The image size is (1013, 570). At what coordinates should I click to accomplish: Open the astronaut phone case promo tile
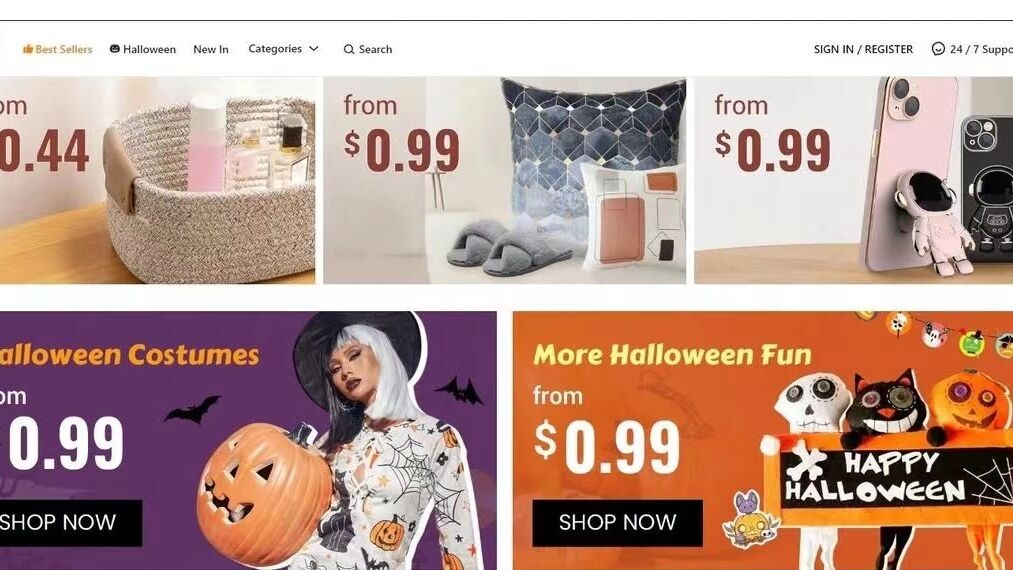853,180
